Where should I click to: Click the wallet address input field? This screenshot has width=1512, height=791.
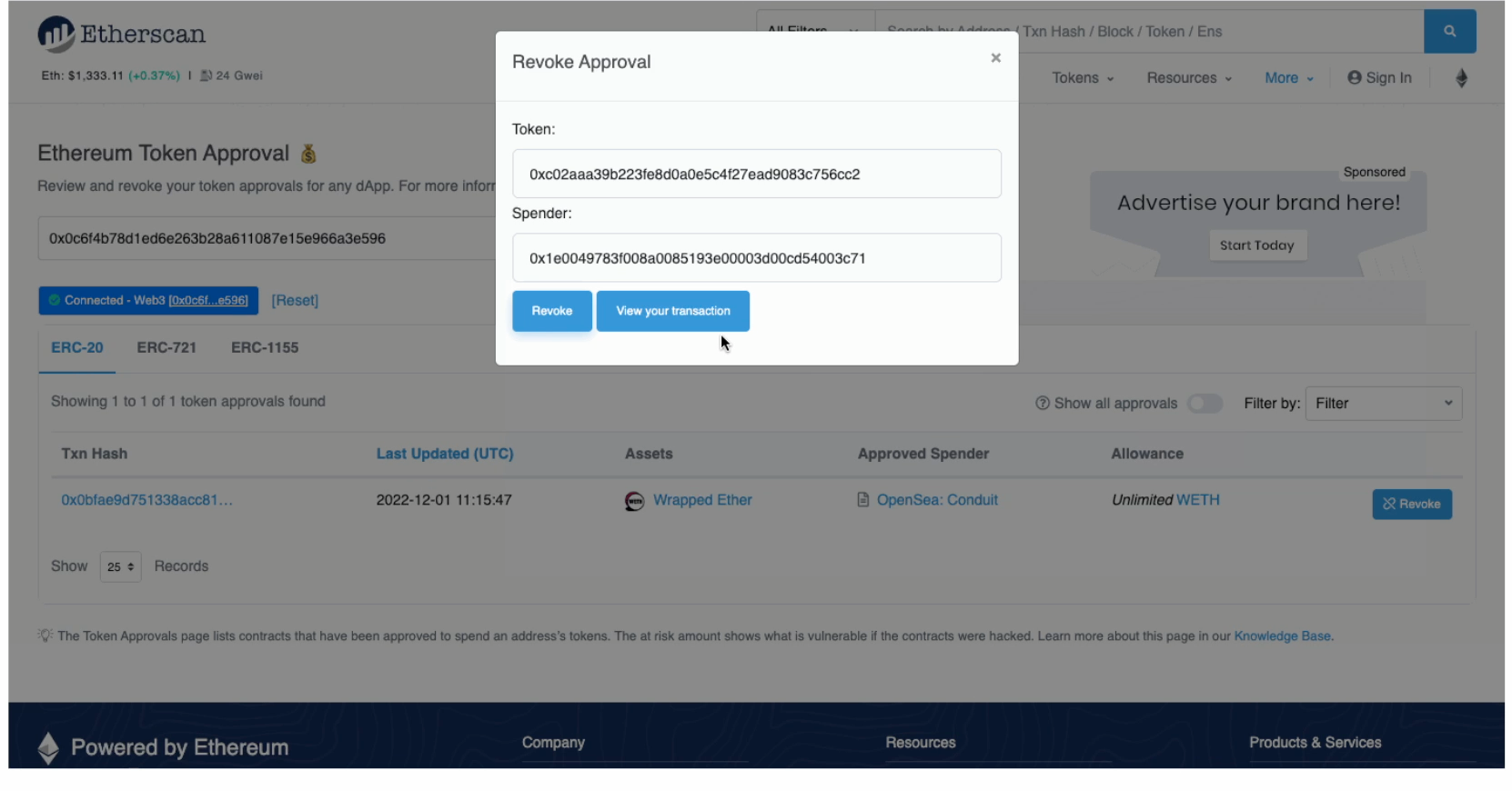click(x=267, y=238)
